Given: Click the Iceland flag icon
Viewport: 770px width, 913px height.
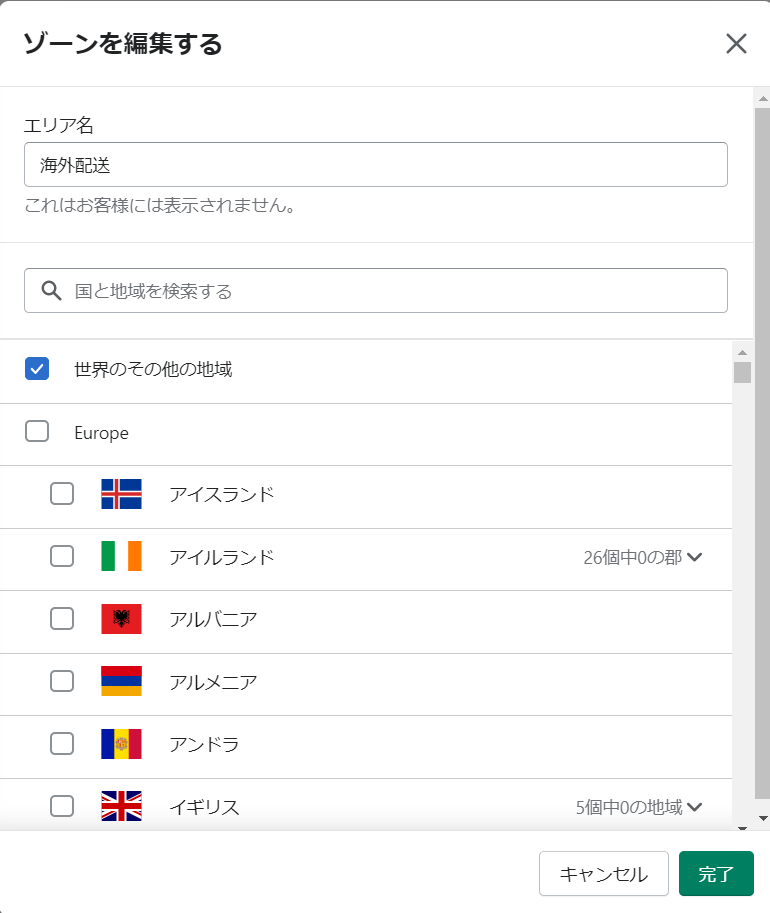Looking at the screenshot, I should coord(121,494).
